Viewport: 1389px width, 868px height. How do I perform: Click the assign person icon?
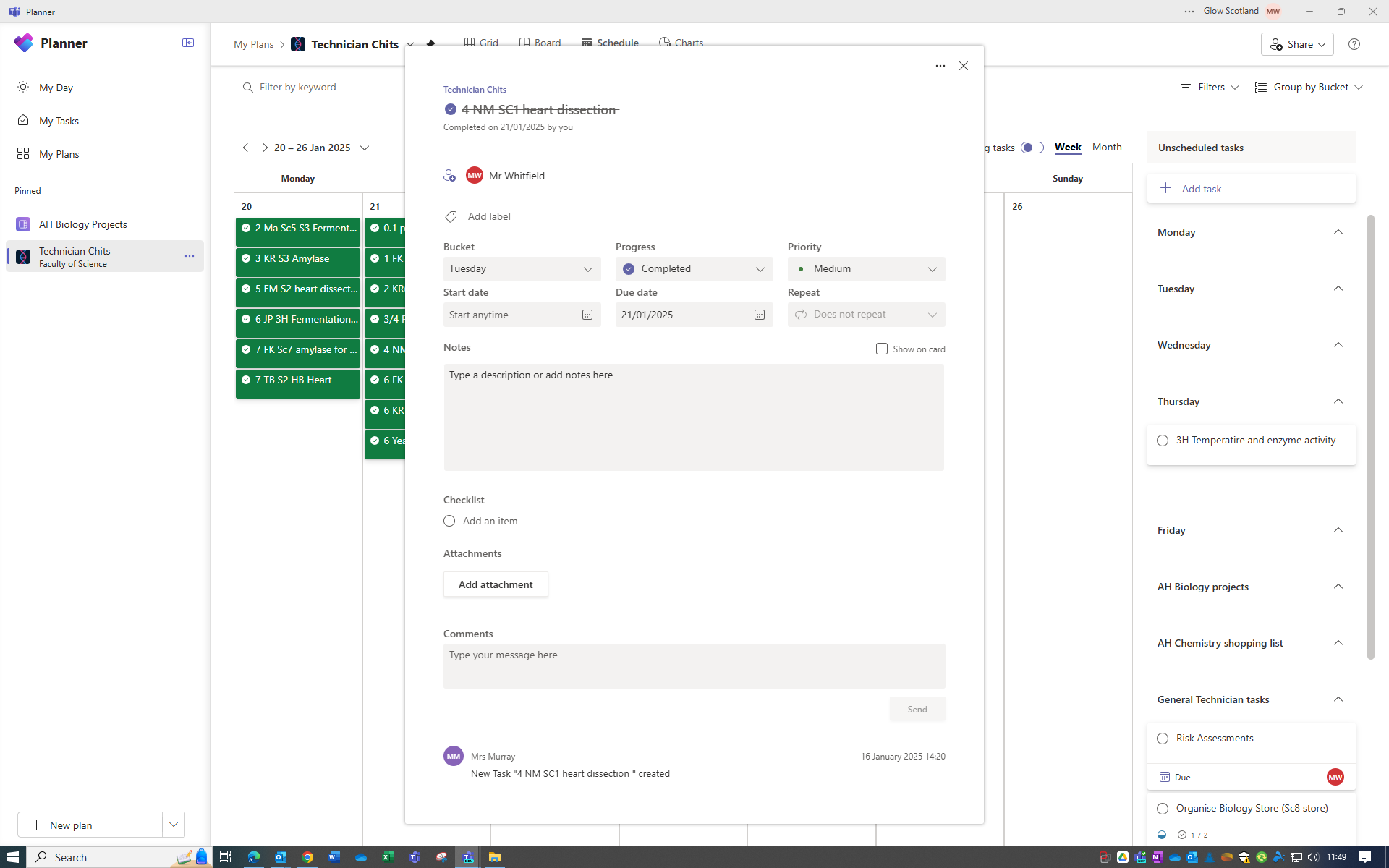pos(449,176)
